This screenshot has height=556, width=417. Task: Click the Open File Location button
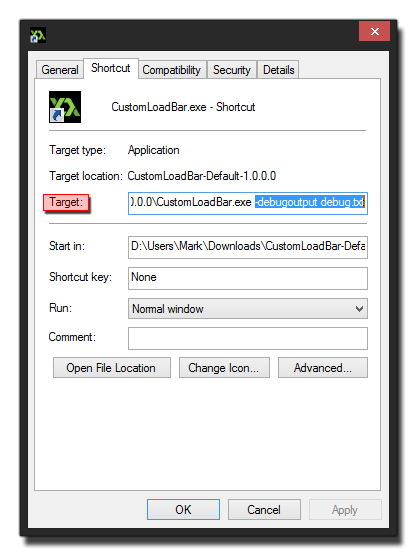click(x=112, y=368)
